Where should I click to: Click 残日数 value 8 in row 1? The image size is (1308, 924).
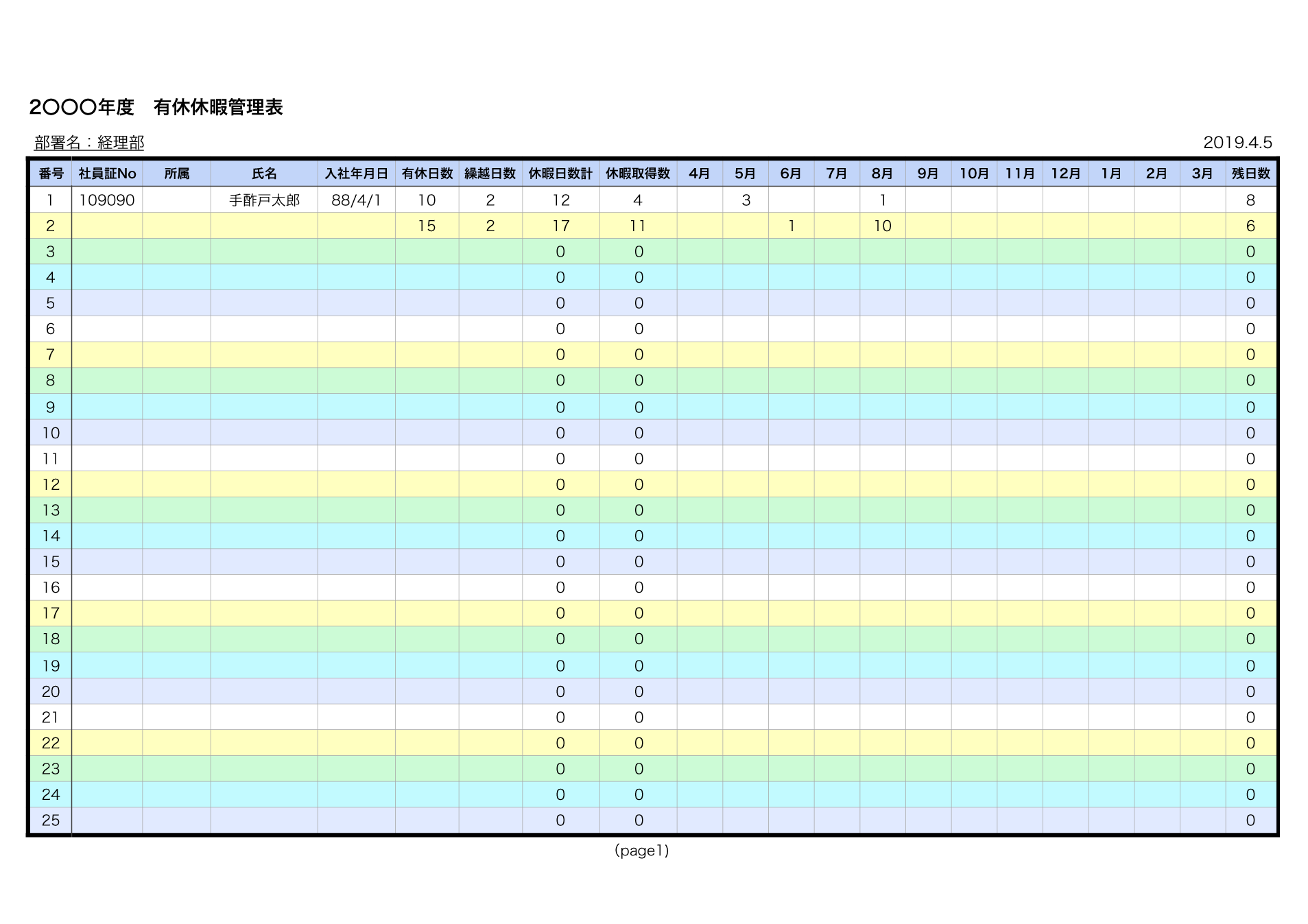pos(1250,200)
